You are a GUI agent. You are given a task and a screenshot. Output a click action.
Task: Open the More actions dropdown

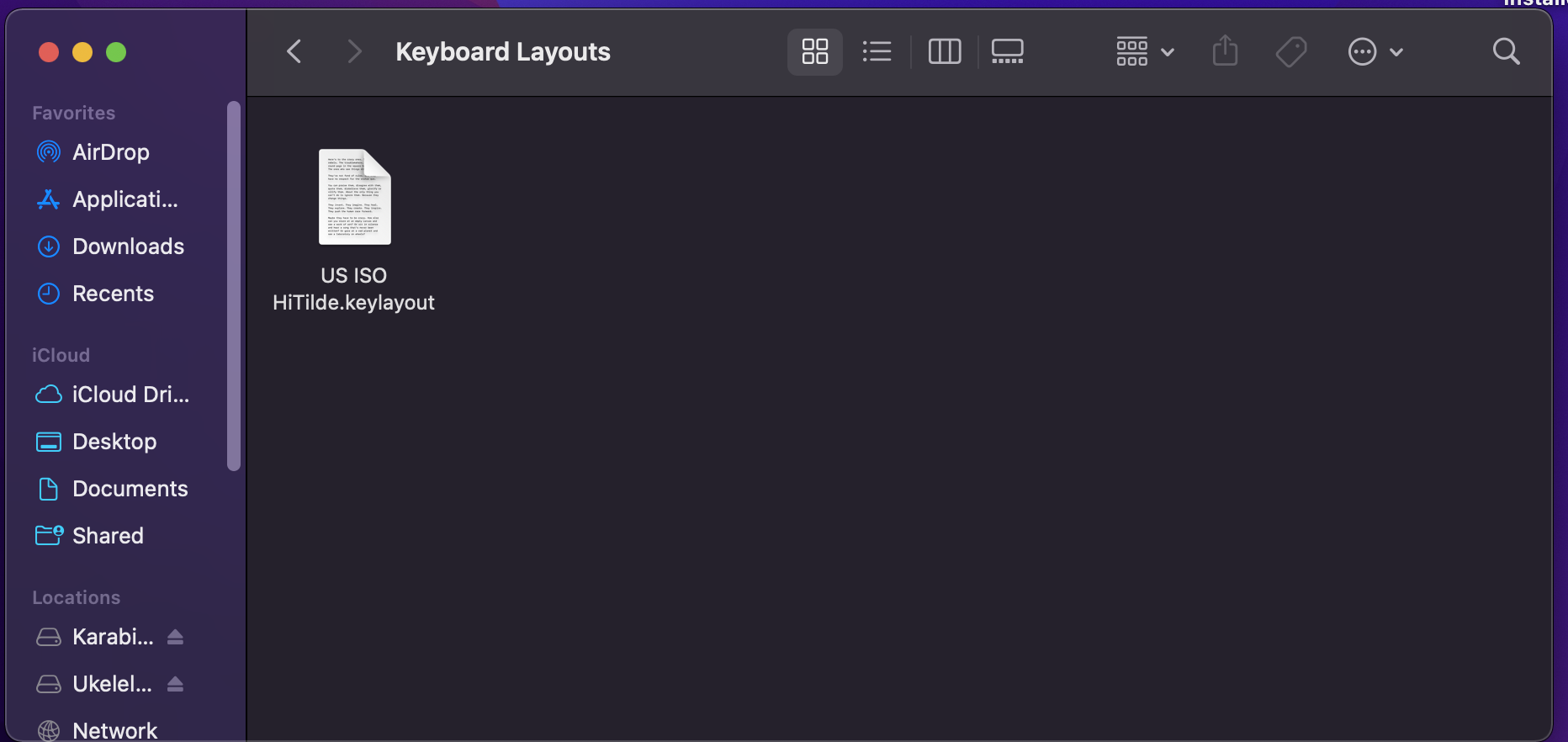point(1375,52)
